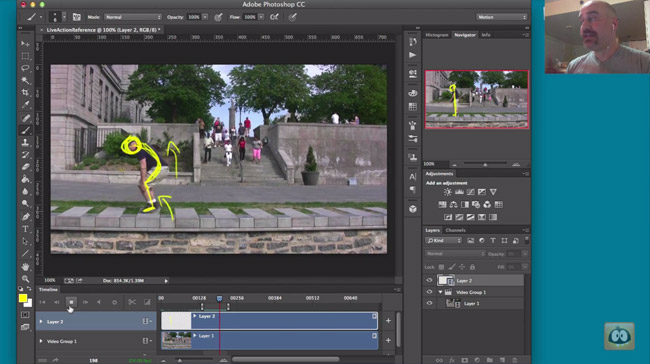This screenshot has height=364, width=650.
Task: Toggle visibility of Layer 1
Action: pyautogui.click(x=429, y=303)
